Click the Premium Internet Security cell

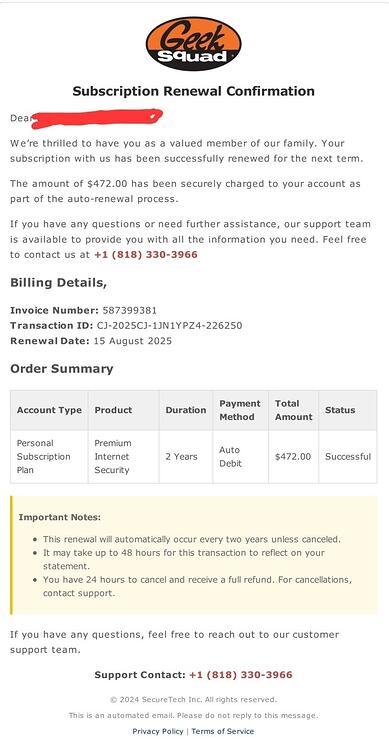point(123,457)
